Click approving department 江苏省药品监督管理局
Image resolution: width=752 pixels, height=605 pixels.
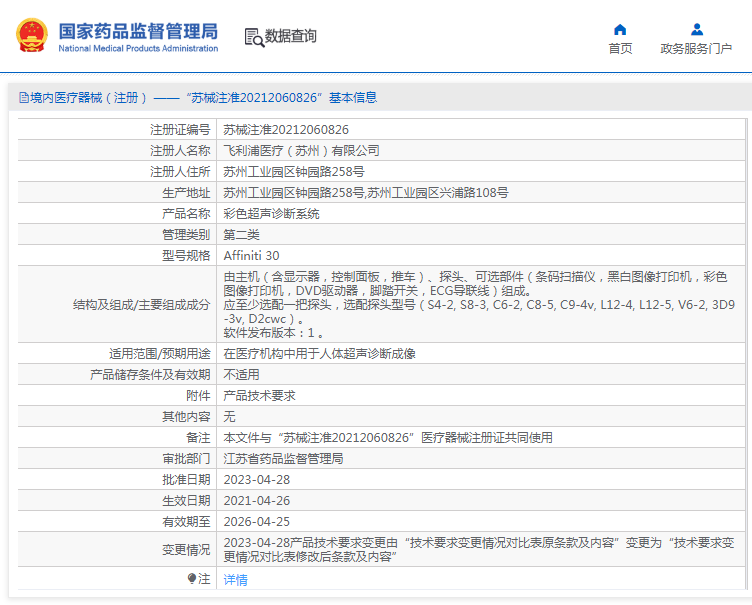coord(283,459)
